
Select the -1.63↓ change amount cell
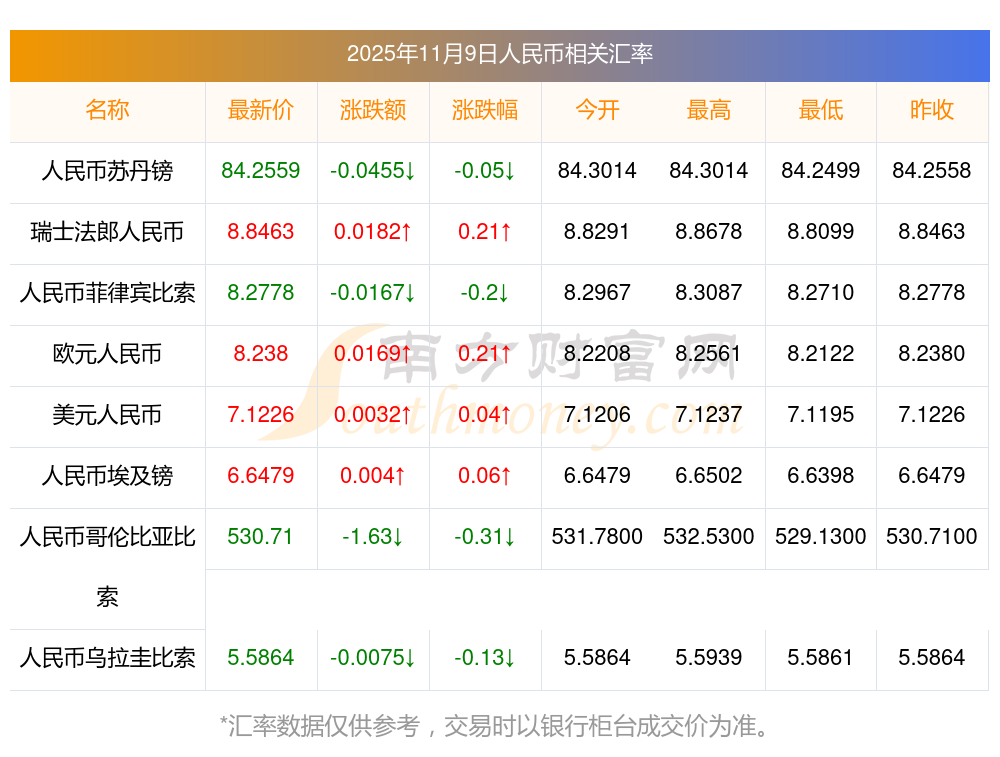(373, 537)
